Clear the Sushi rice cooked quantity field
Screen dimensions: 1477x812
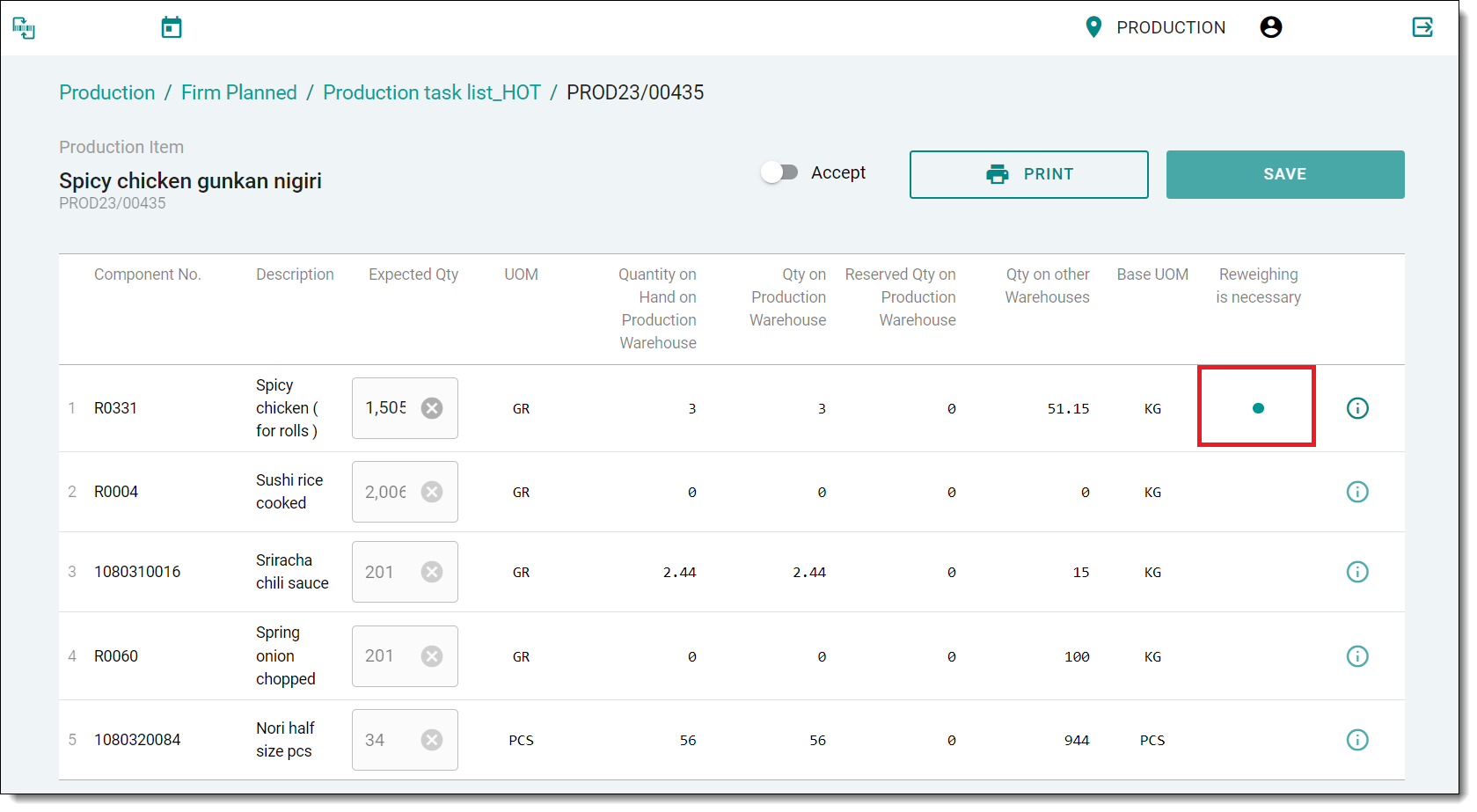click(x=432, y=492)
